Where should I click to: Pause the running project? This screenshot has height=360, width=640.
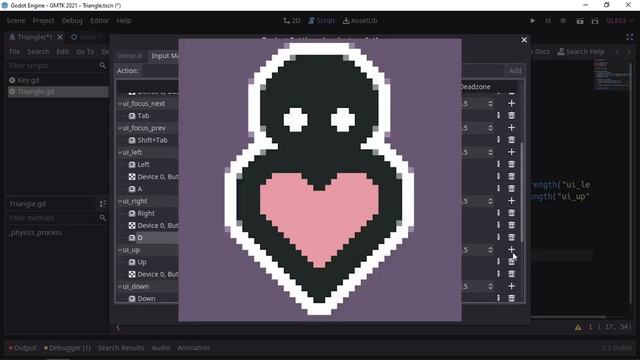pos(548,20)
